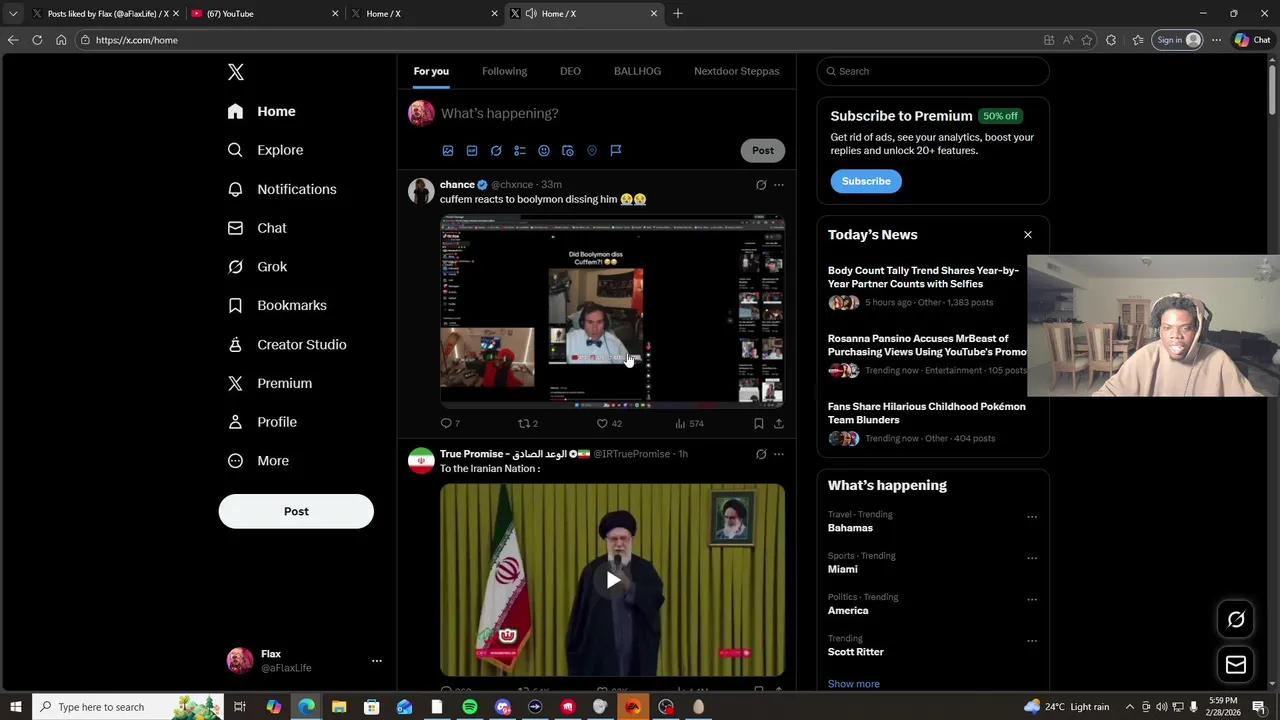This screenshot has height=720, width=1280.
Task: Open options for America trend
Action: pyautogui.click(x=1032, y=600)
